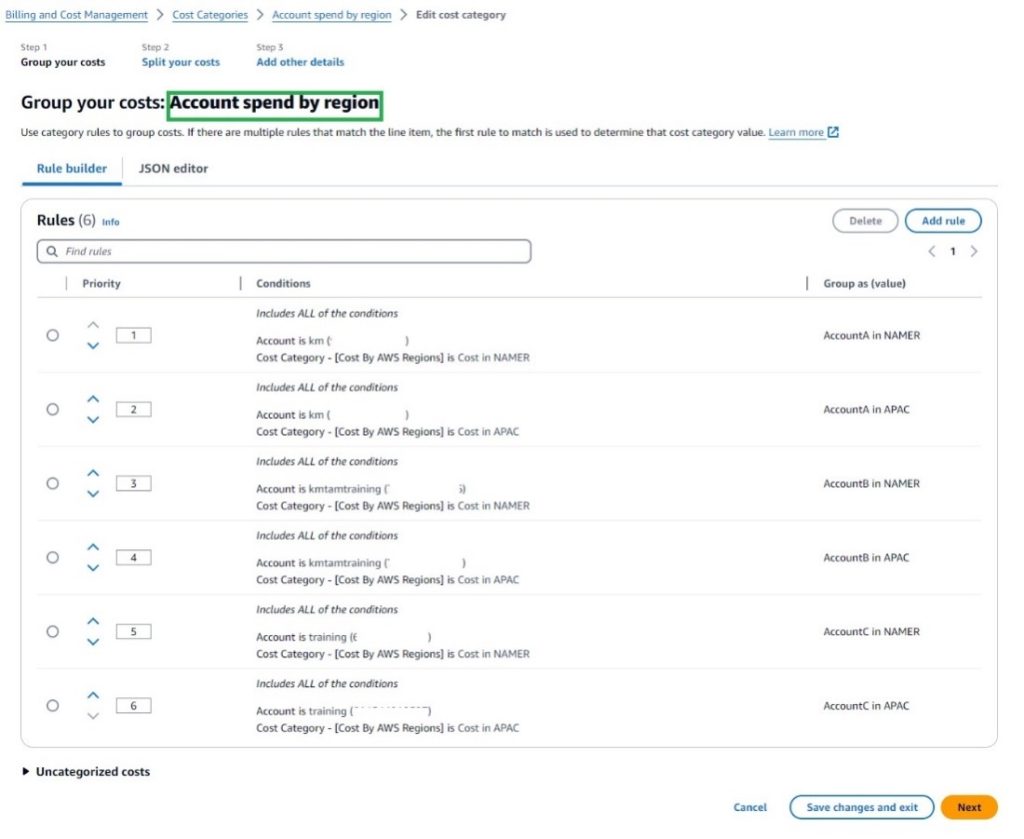Click up arrow for priority 4 rule
This screenshot has height=839, width=1024.
[x=93, y=547]
